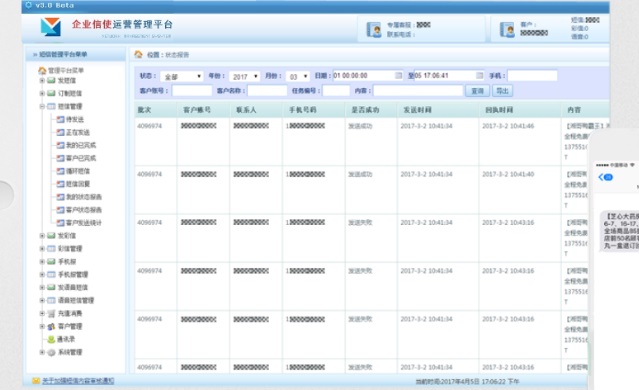Open the 年份 dropdown showing 2017
The height and width of the screenshot is (390, 639).
point(245,77)
